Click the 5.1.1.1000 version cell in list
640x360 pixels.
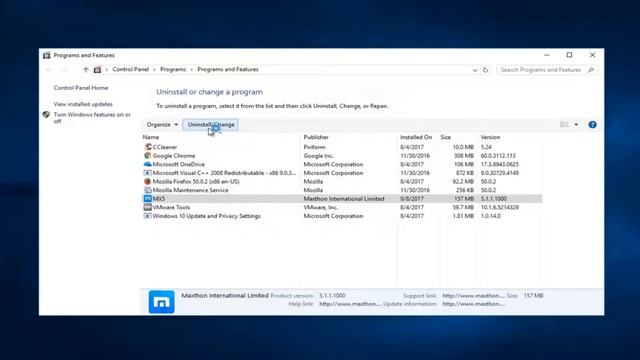coord(493,199)
